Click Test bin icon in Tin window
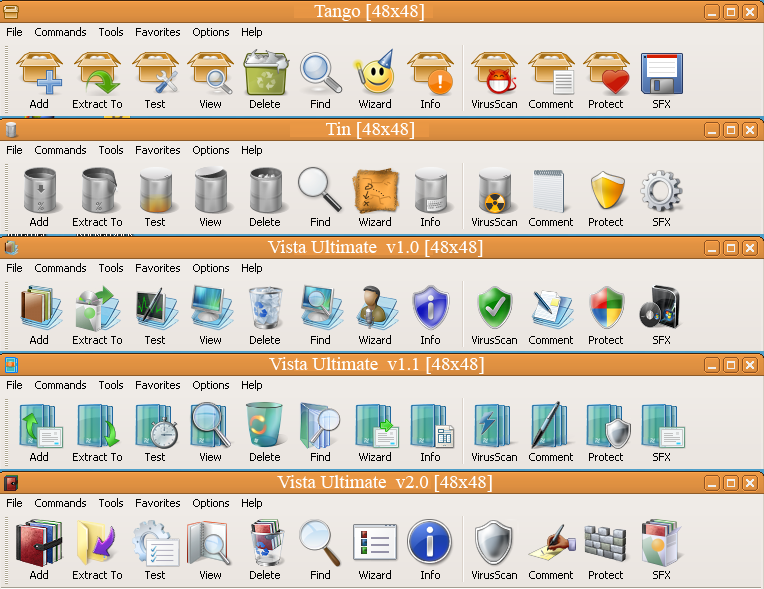 pos(156,190)
